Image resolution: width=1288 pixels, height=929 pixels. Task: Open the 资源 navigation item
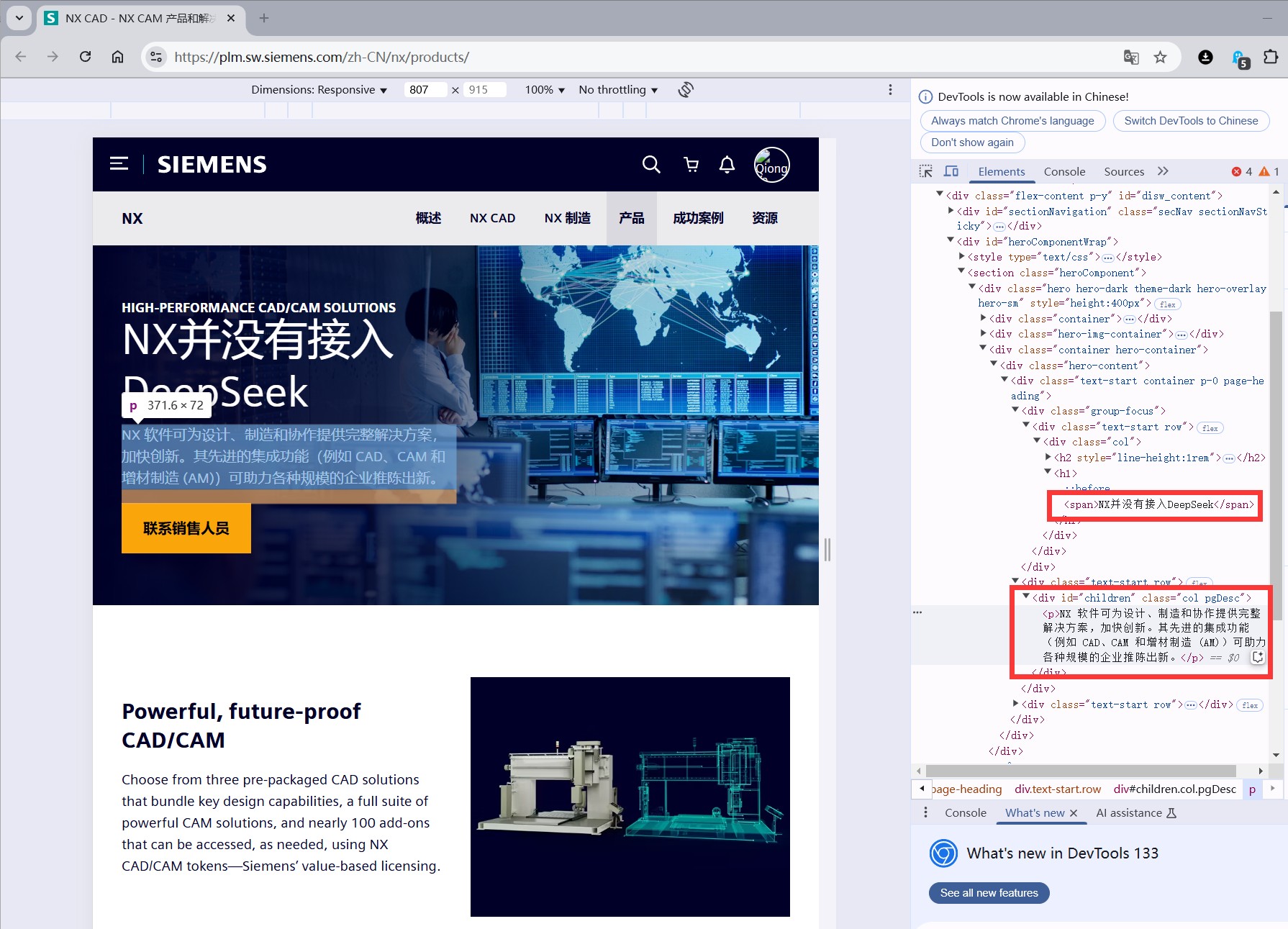pyautogui.click(x=765, y=218)
